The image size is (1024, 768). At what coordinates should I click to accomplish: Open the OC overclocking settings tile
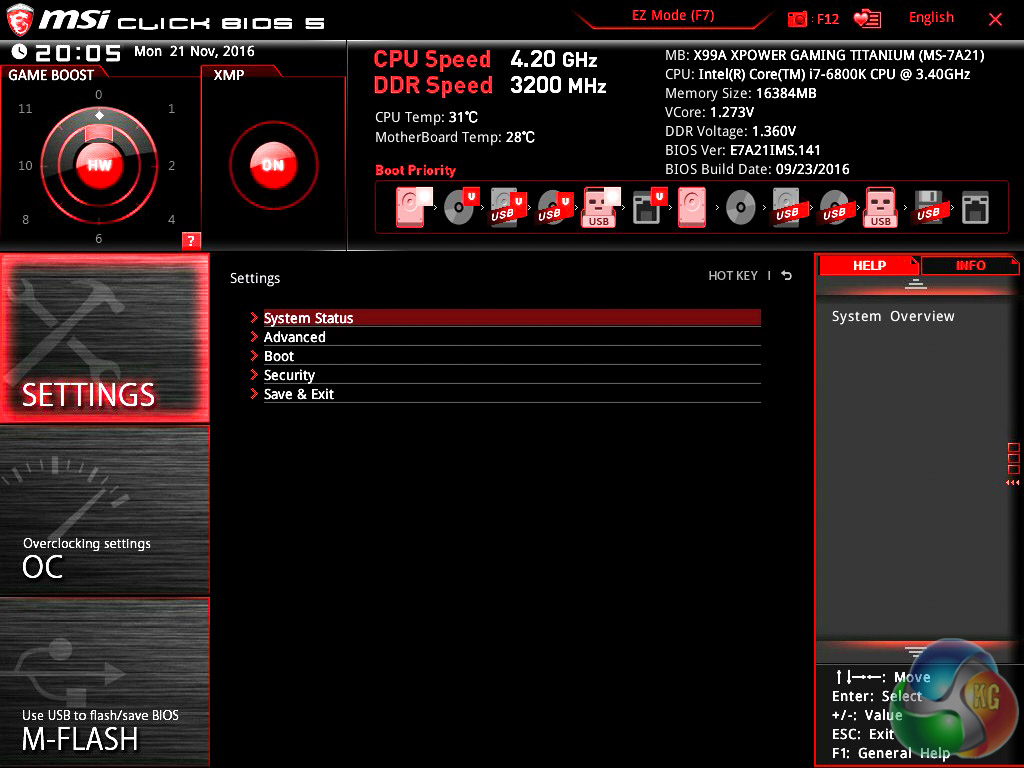coord(104,510)
